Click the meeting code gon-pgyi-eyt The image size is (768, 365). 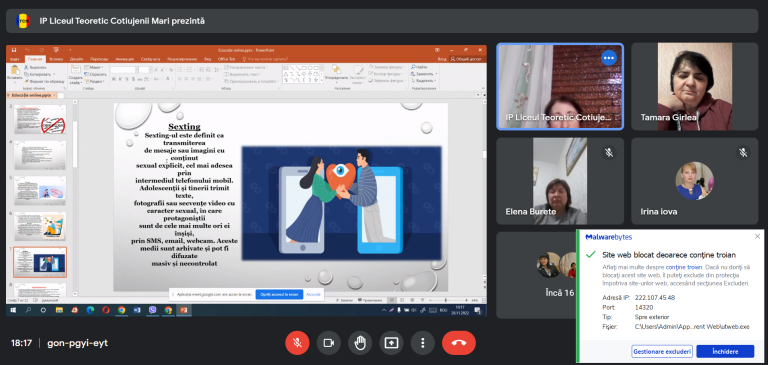click(x=77, y=343)
